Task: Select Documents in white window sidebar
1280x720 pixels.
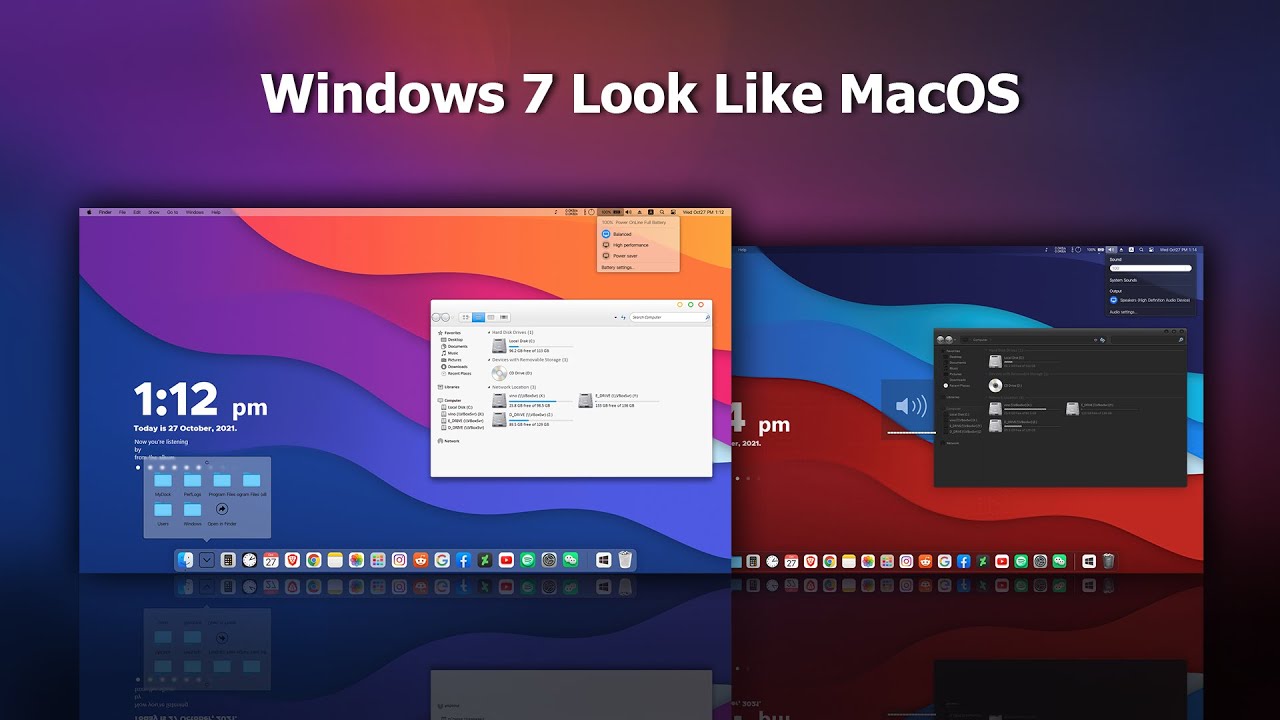Action: (x=454, y=346)
